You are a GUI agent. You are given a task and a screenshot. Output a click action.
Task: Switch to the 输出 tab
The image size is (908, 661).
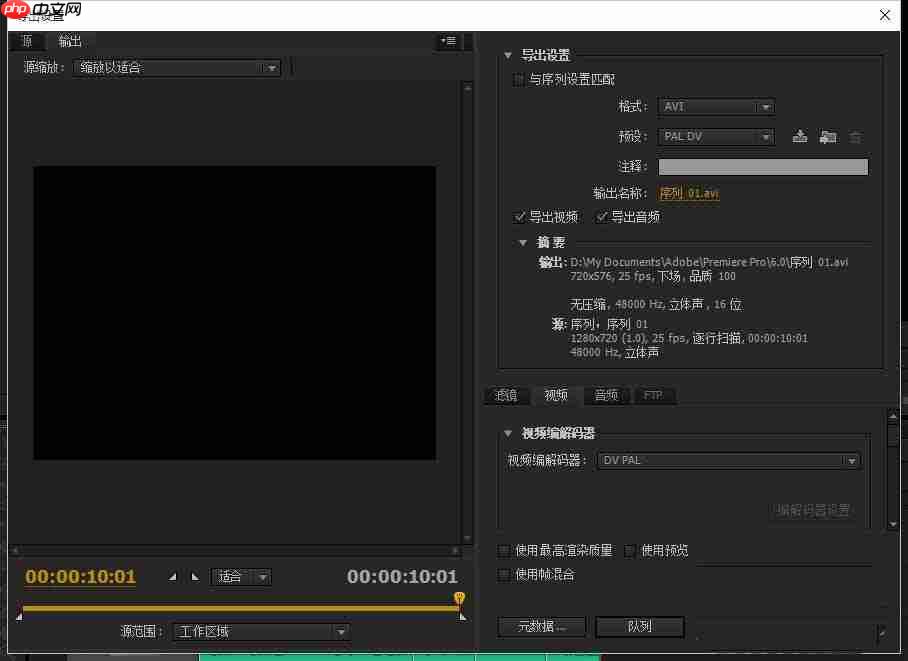coord(68,41)
